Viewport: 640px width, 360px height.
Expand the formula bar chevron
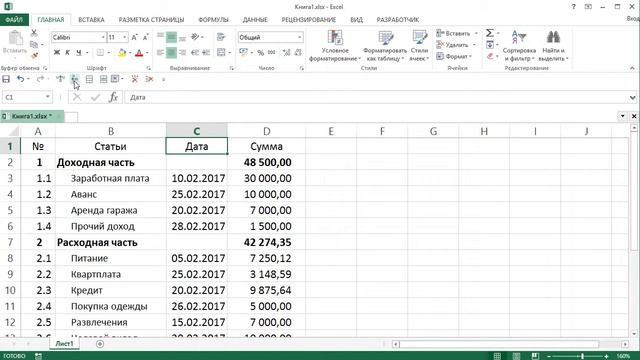click(x=632, y=97)
